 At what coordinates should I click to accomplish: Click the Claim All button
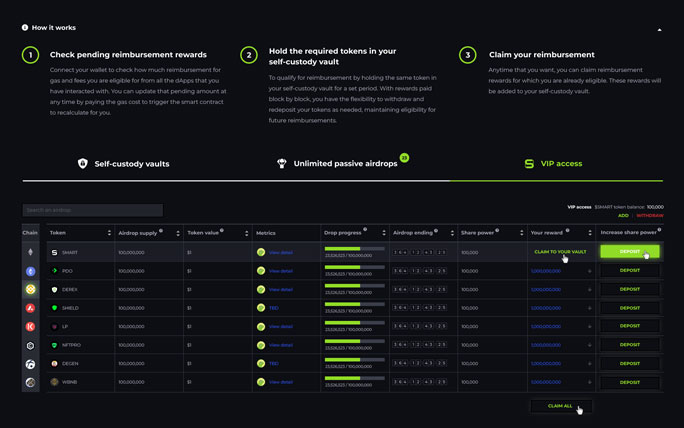point(561,406)
